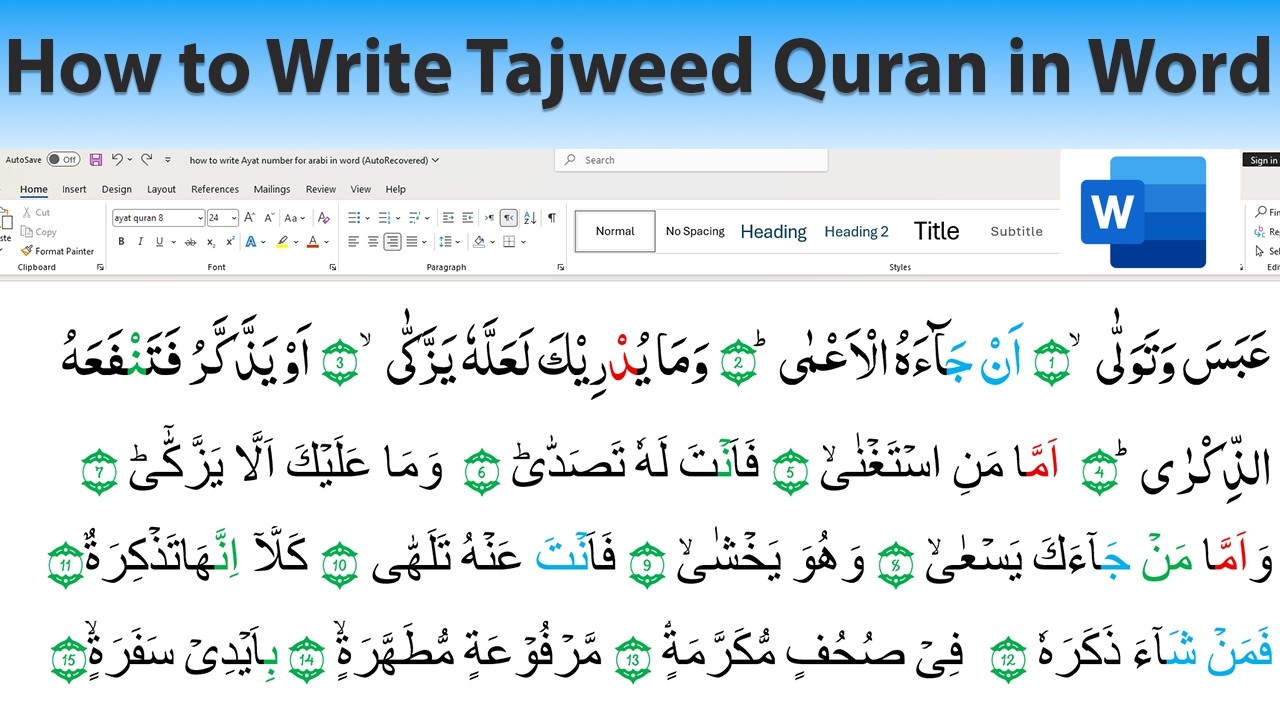Click the Search box in title bar

click(x=691, y=160)
